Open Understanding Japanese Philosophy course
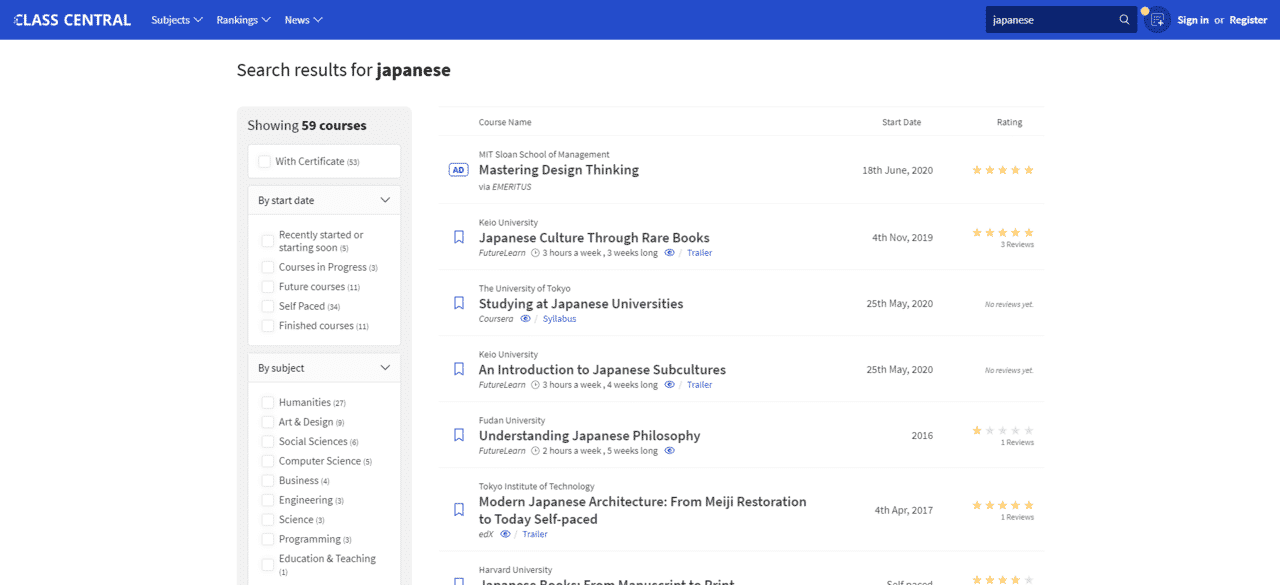Viewport: 1280px width, 585px height. [x=589, y=436]
